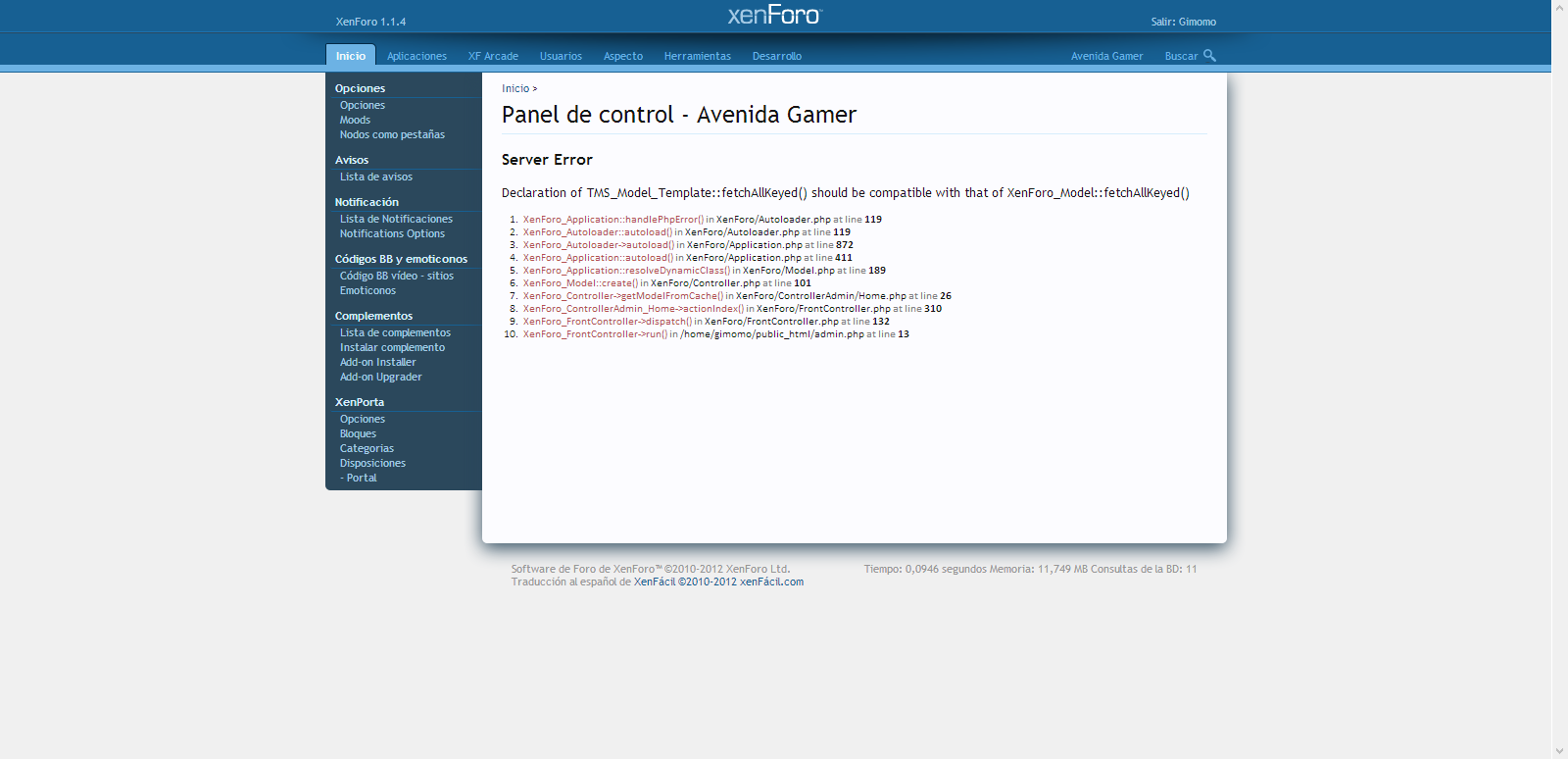Open Lista de avisos
Screen dimensions: 1568x759
coord(375,177)
